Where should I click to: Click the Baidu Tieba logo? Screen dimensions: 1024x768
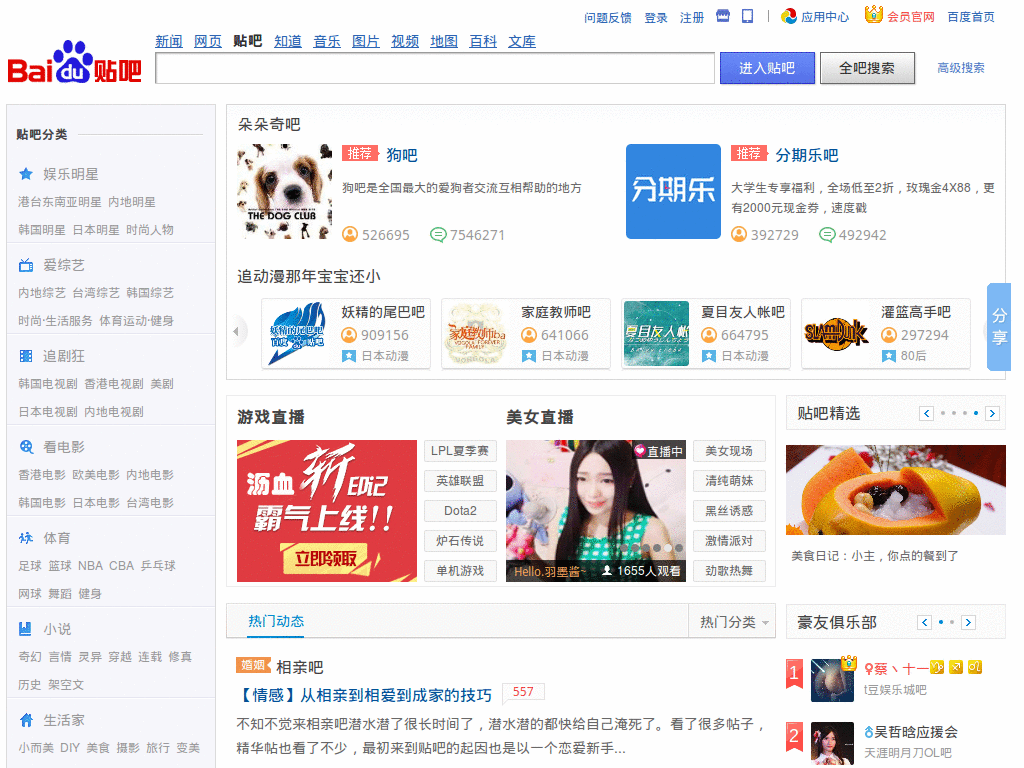tap(74, 63)
